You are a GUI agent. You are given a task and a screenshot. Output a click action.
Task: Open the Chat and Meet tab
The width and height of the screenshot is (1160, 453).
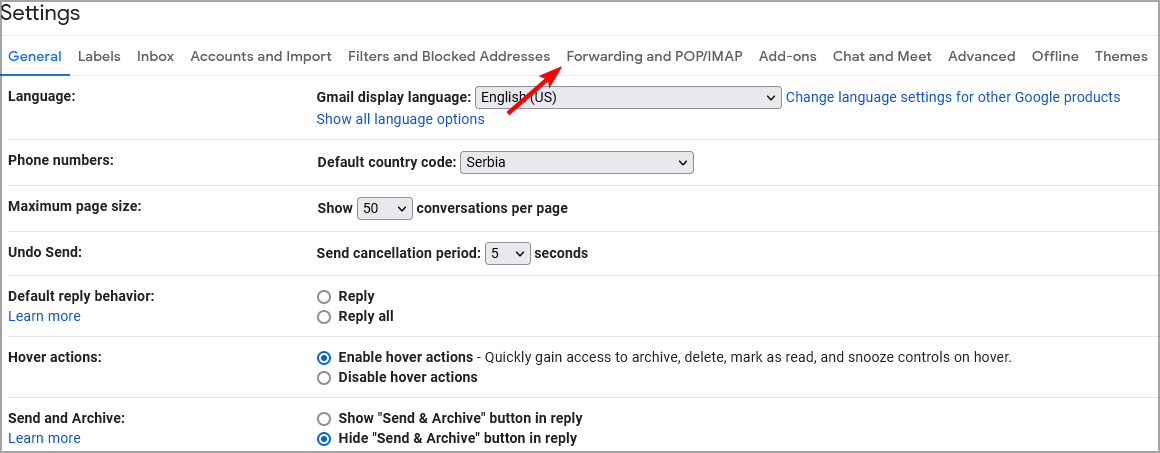click(883, 56)
